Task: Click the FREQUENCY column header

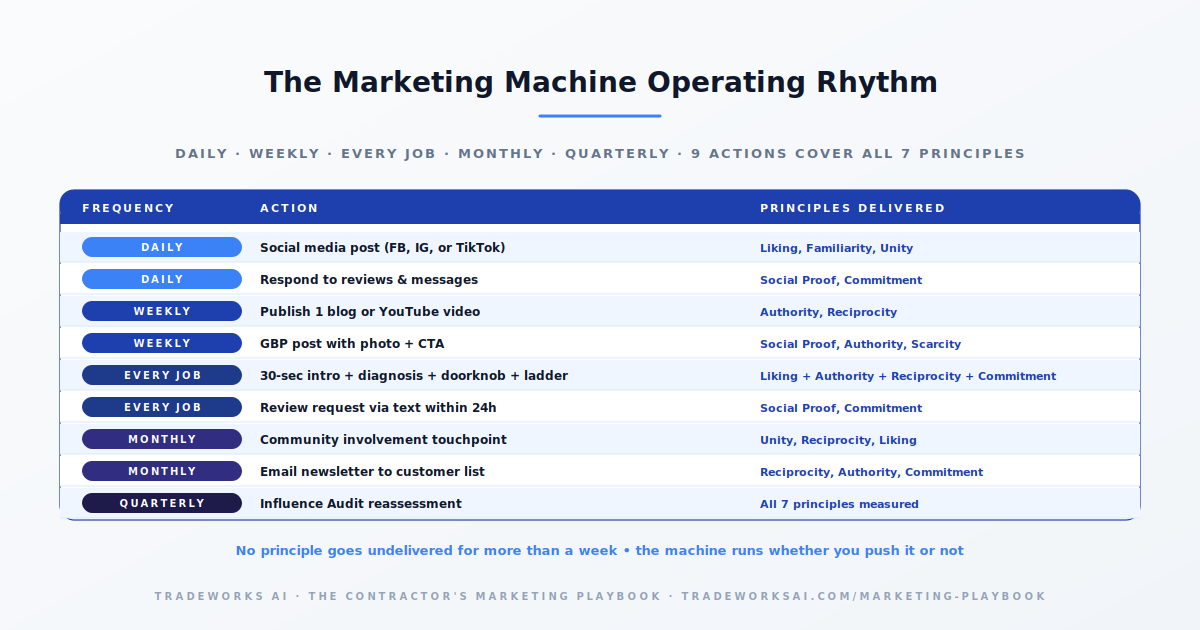Action: coord(128,208)
